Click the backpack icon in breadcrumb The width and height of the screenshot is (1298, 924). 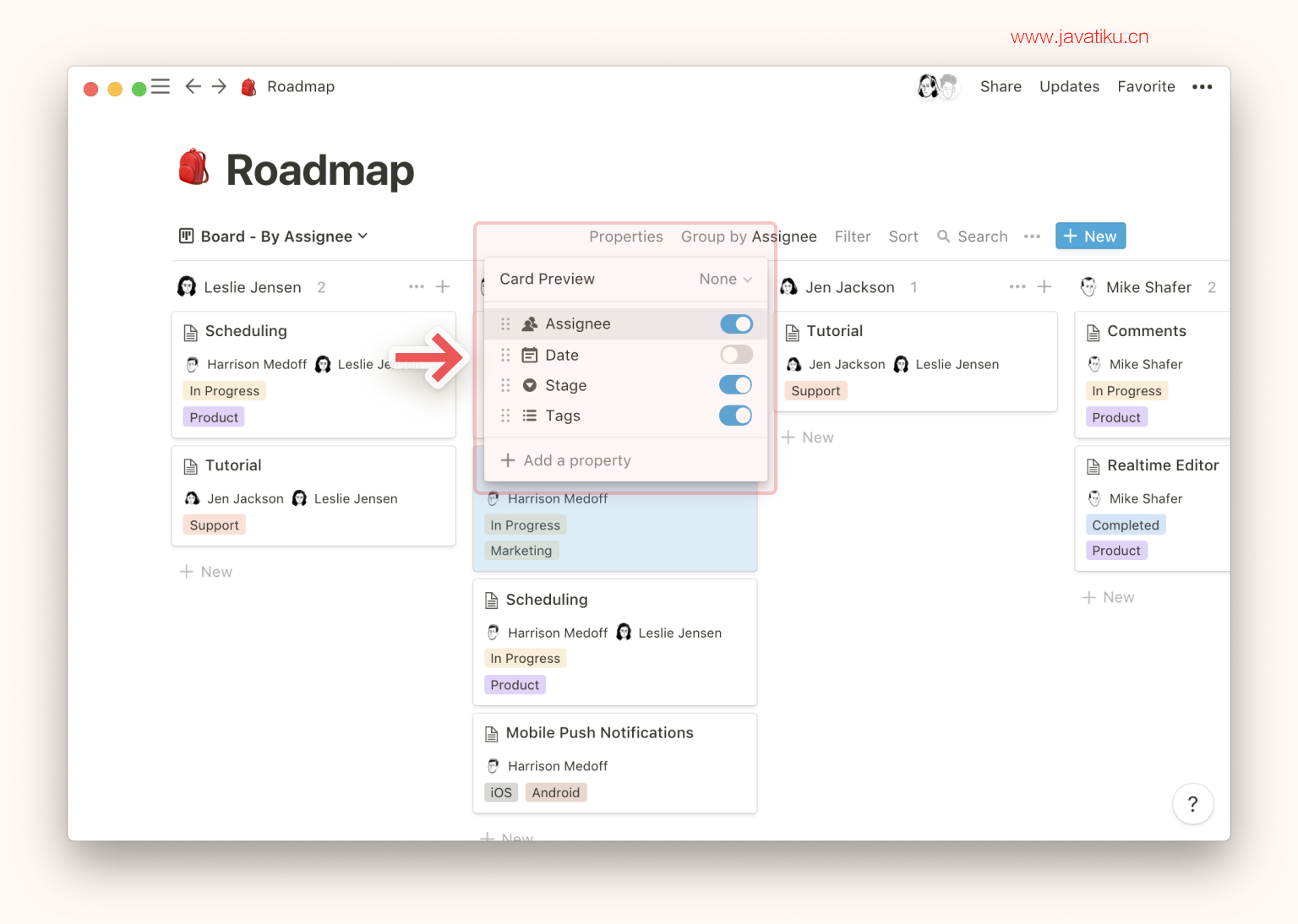click(x=248, y=87)
